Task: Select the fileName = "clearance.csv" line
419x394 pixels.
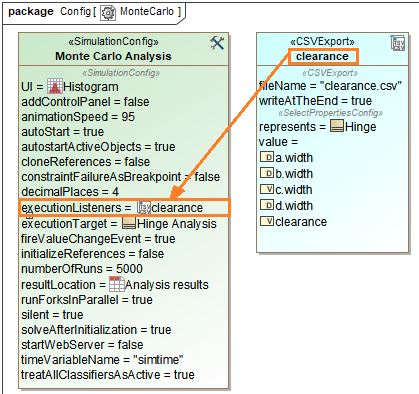Action: click(330, 86)
